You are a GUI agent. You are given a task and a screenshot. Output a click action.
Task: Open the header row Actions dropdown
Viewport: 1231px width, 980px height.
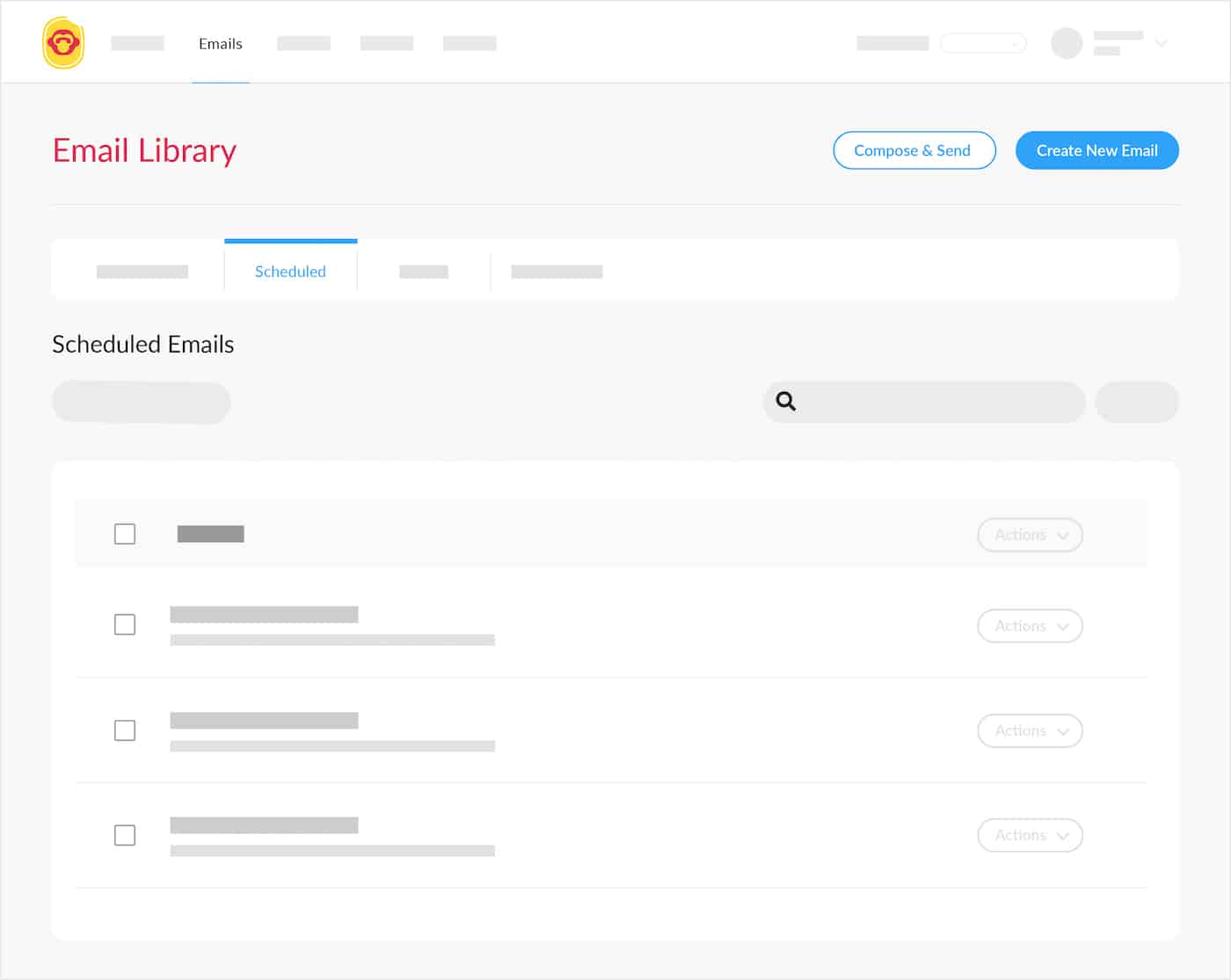[1030, 534]
